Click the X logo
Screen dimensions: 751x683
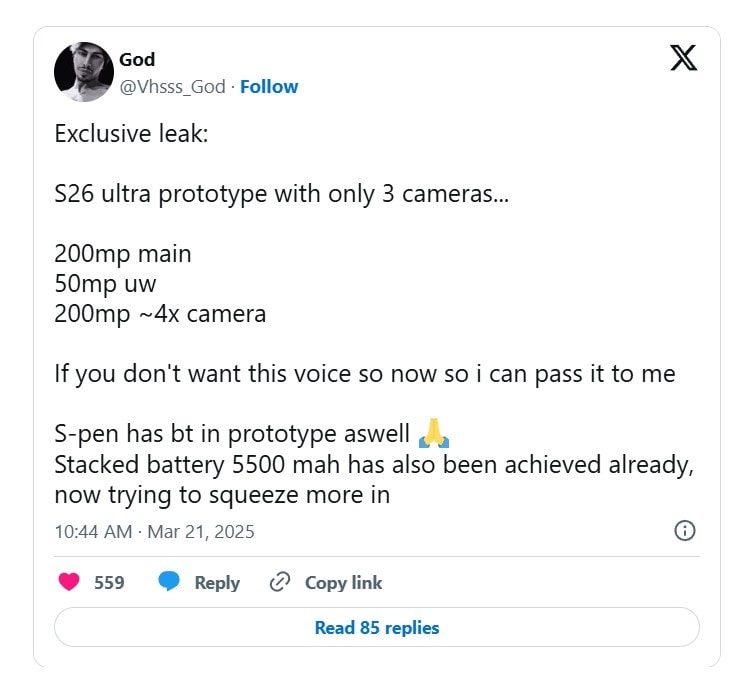pyautogui.click(x=683, y=59)
